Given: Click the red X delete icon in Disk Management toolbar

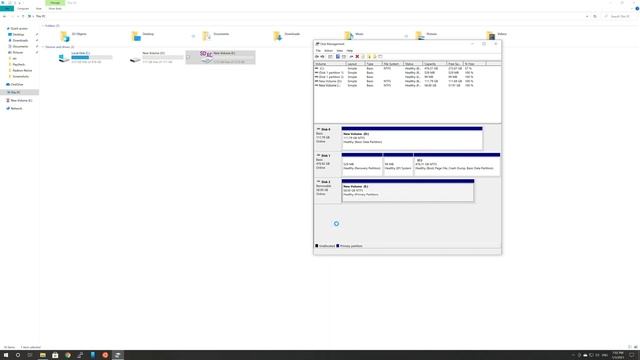Looking at the screenshot, I should (x=357, y=57).
